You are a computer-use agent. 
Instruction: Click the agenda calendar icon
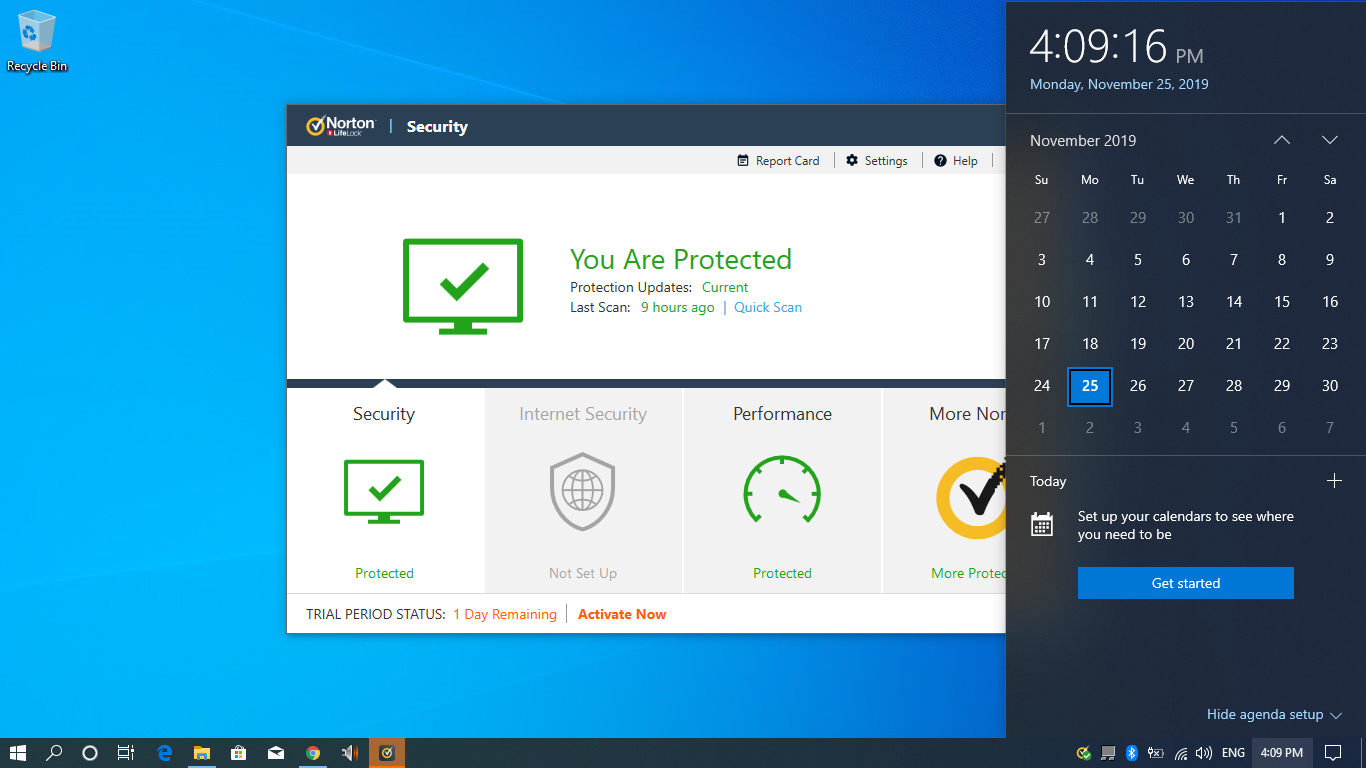(x=1042, y=524)
